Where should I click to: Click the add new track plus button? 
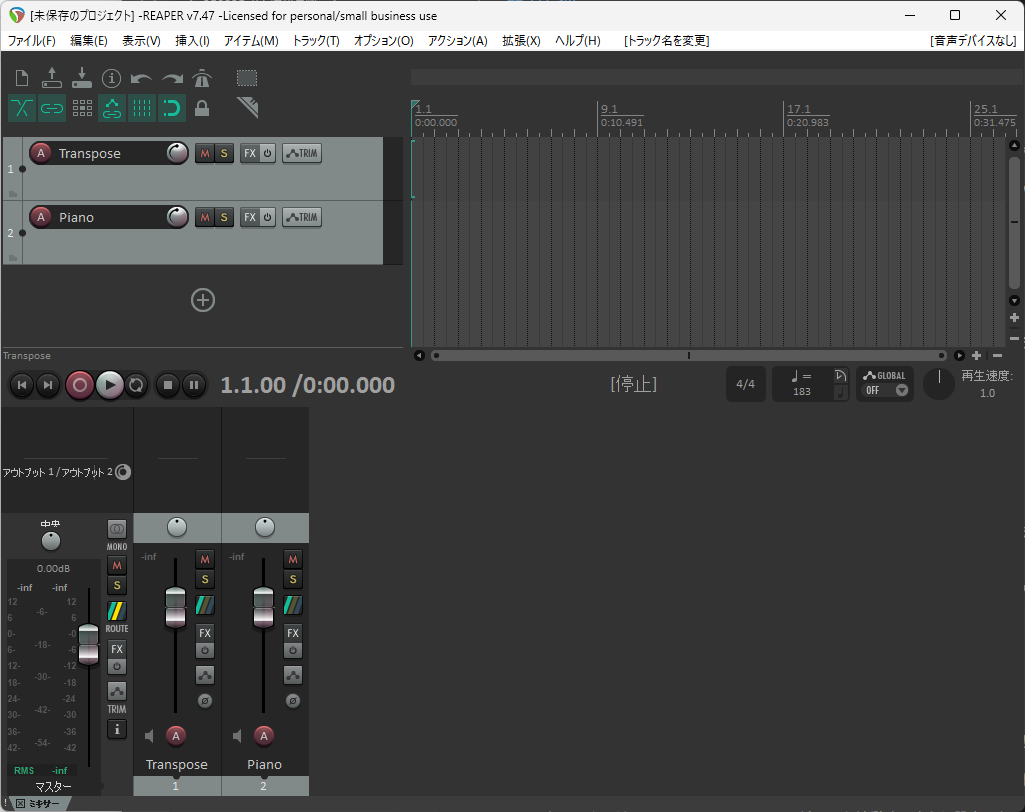click(203, 300)
